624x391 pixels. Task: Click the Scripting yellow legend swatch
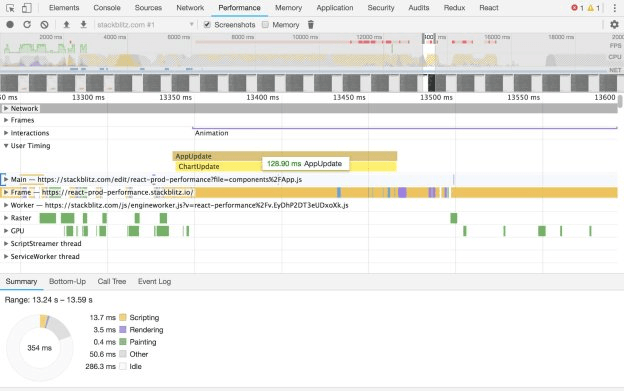click(x=123, y=317)
